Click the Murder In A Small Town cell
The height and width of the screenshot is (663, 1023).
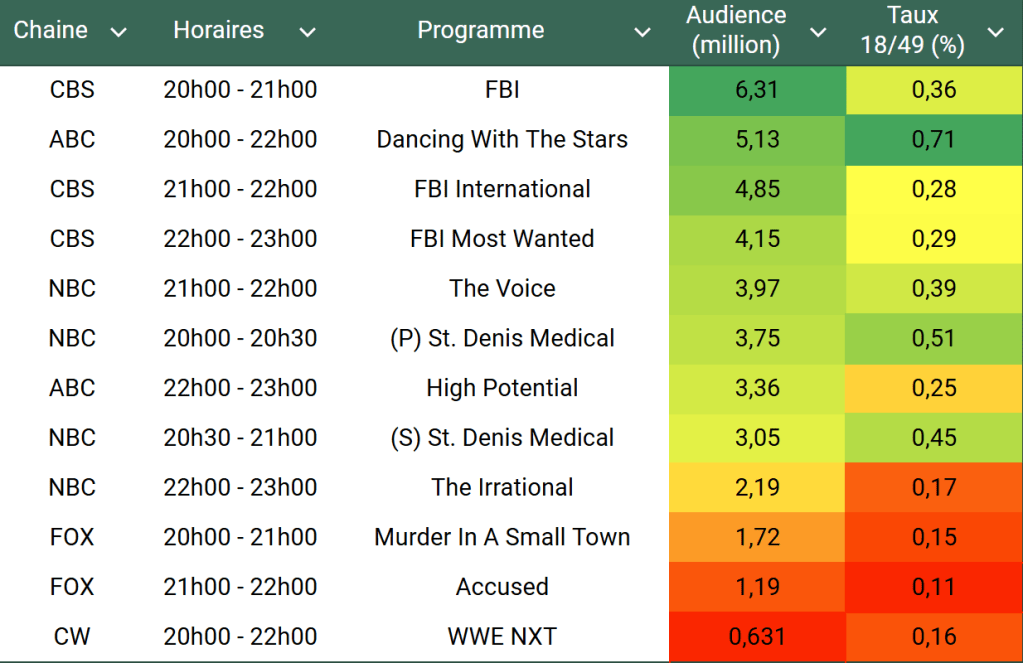tap(502, 537)
